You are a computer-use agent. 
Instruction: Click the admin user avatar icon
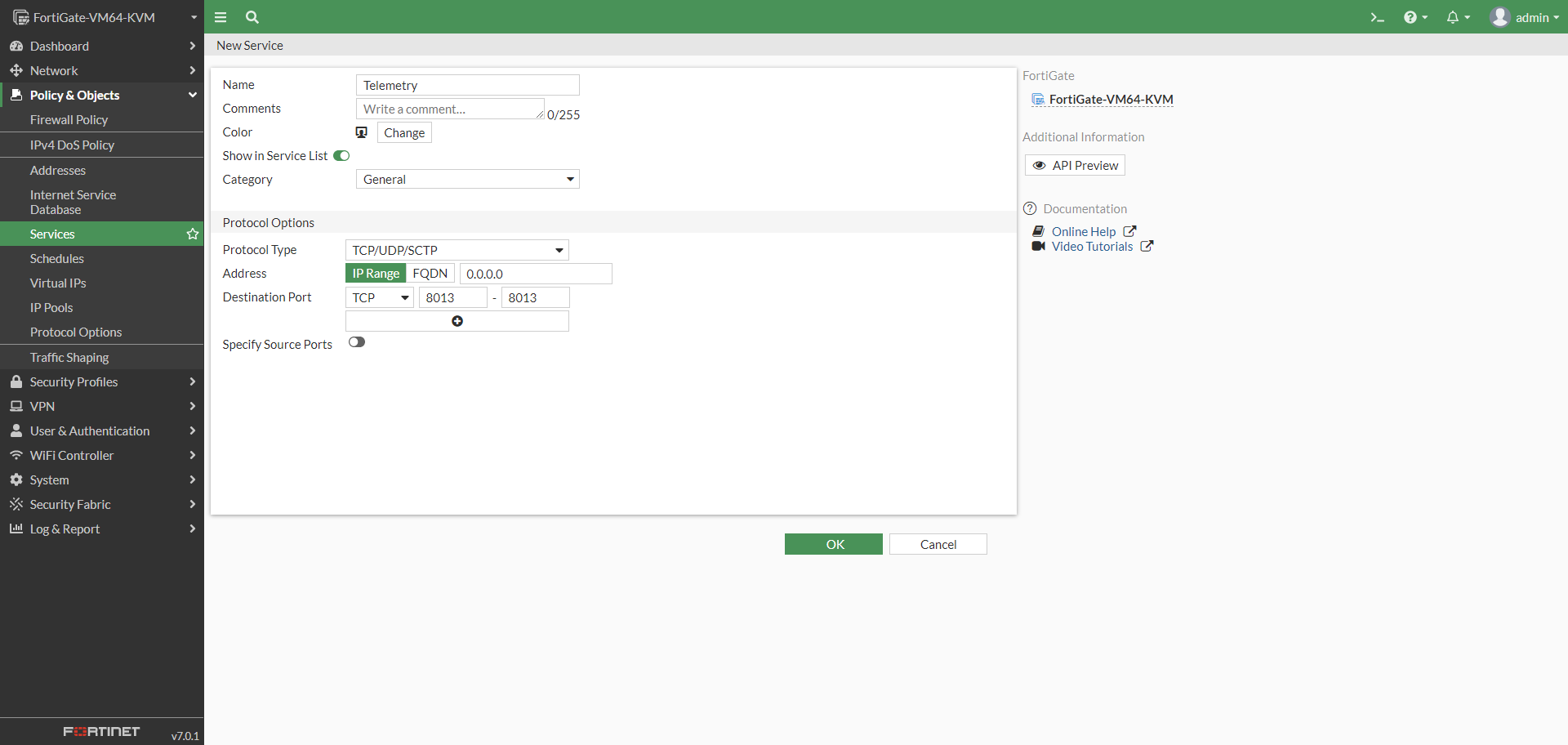coord(1499,17)
